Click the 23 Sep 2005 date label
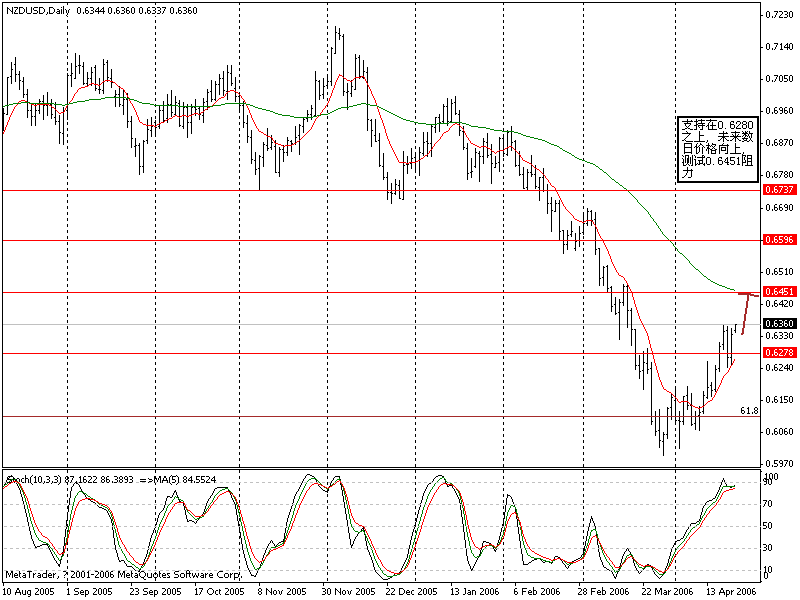Screen dimensions: 800x600 click(155, 591)
